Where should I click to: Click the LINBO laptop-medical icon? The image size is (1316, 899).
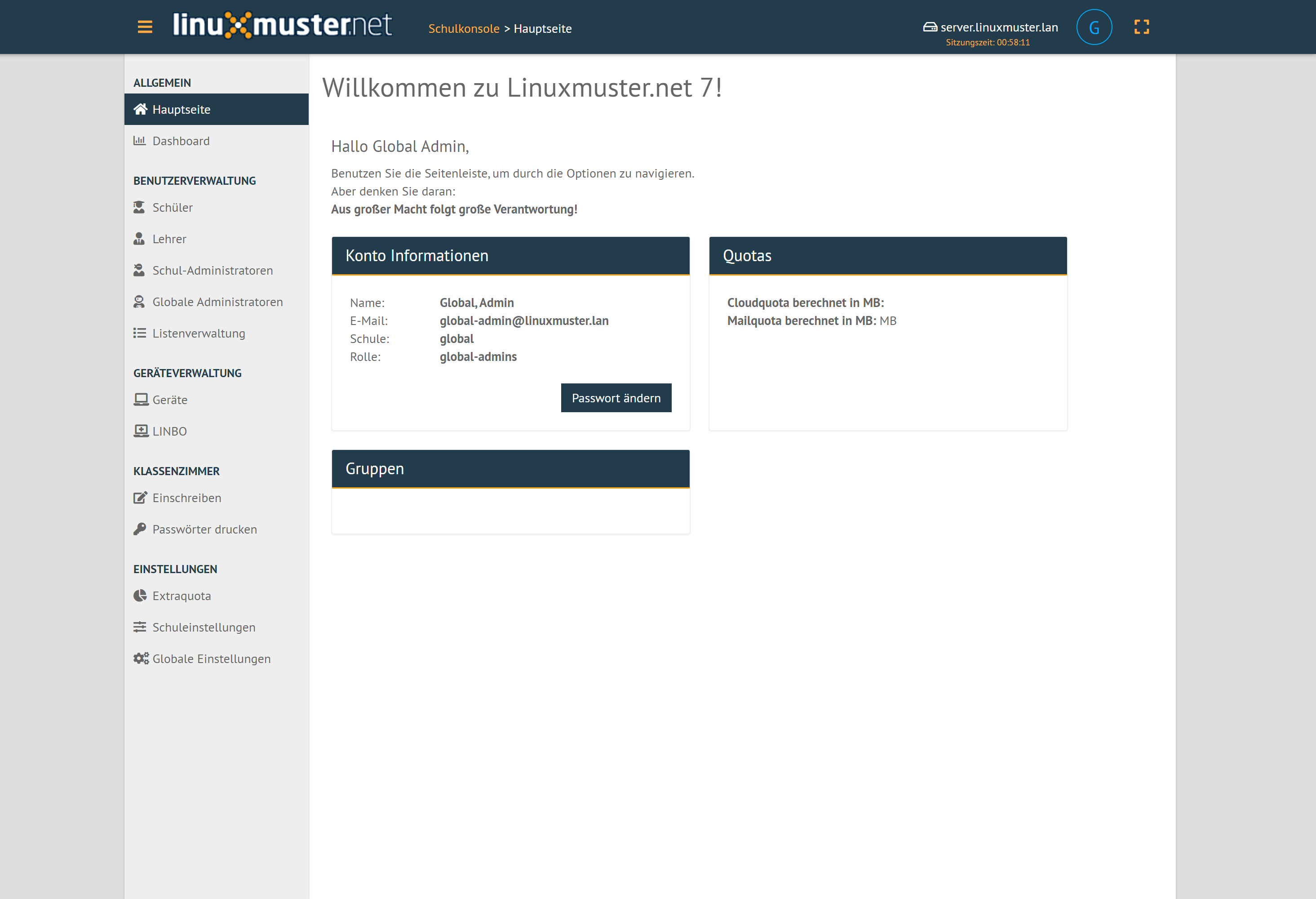141,431
